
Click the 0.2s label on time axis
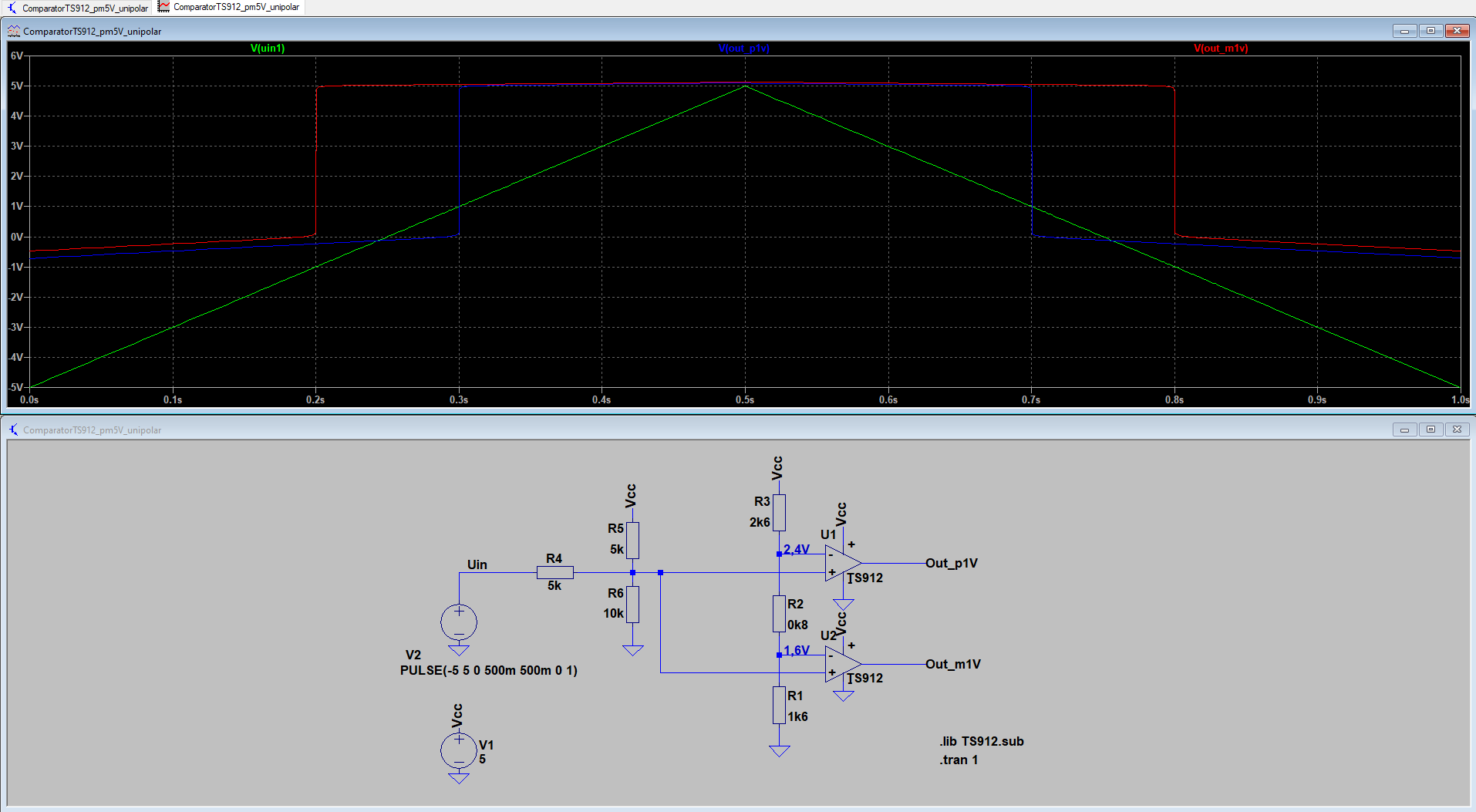(315, 399)
